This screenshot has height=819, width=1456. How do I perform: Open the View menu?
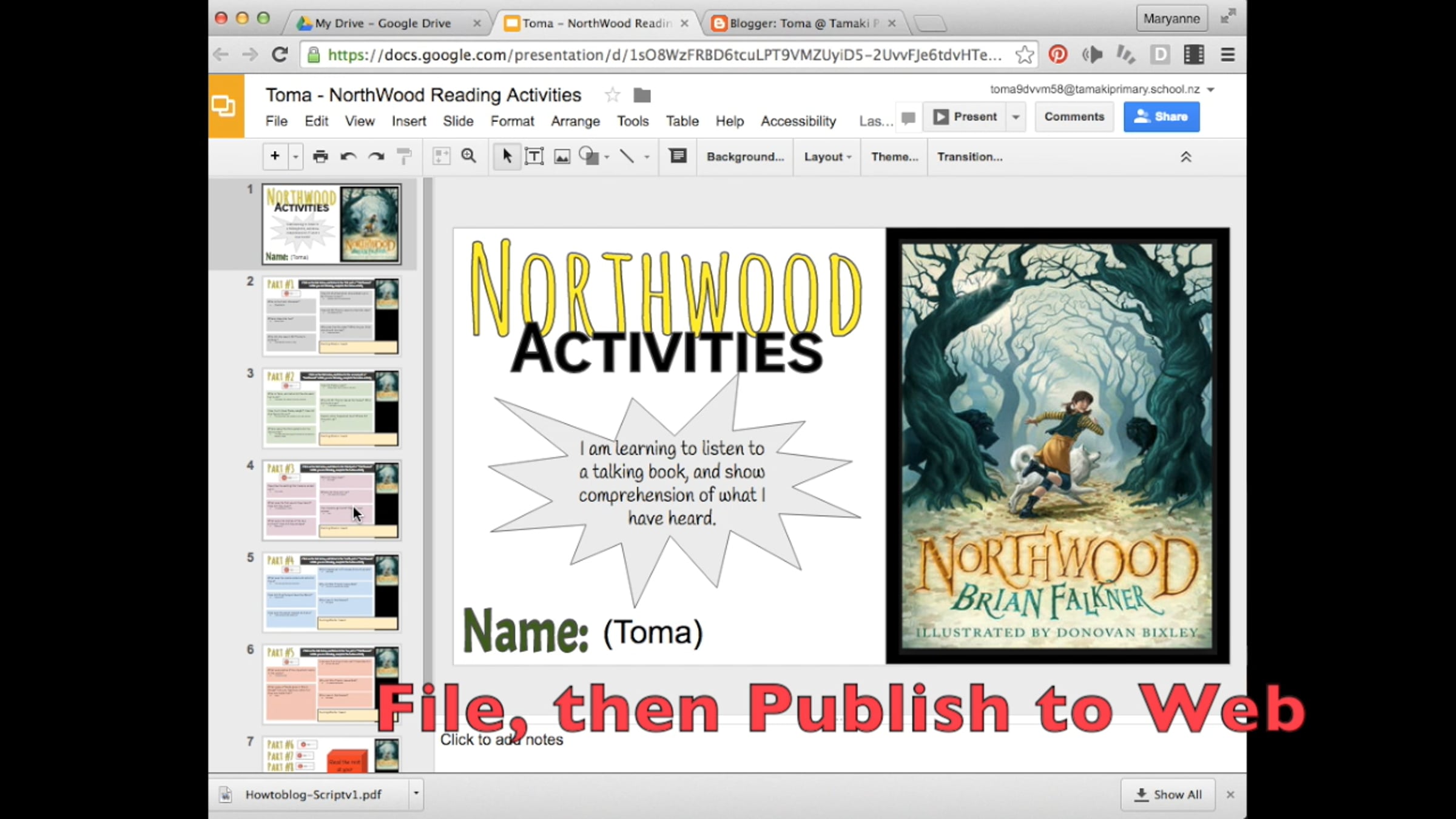[360, 121]
